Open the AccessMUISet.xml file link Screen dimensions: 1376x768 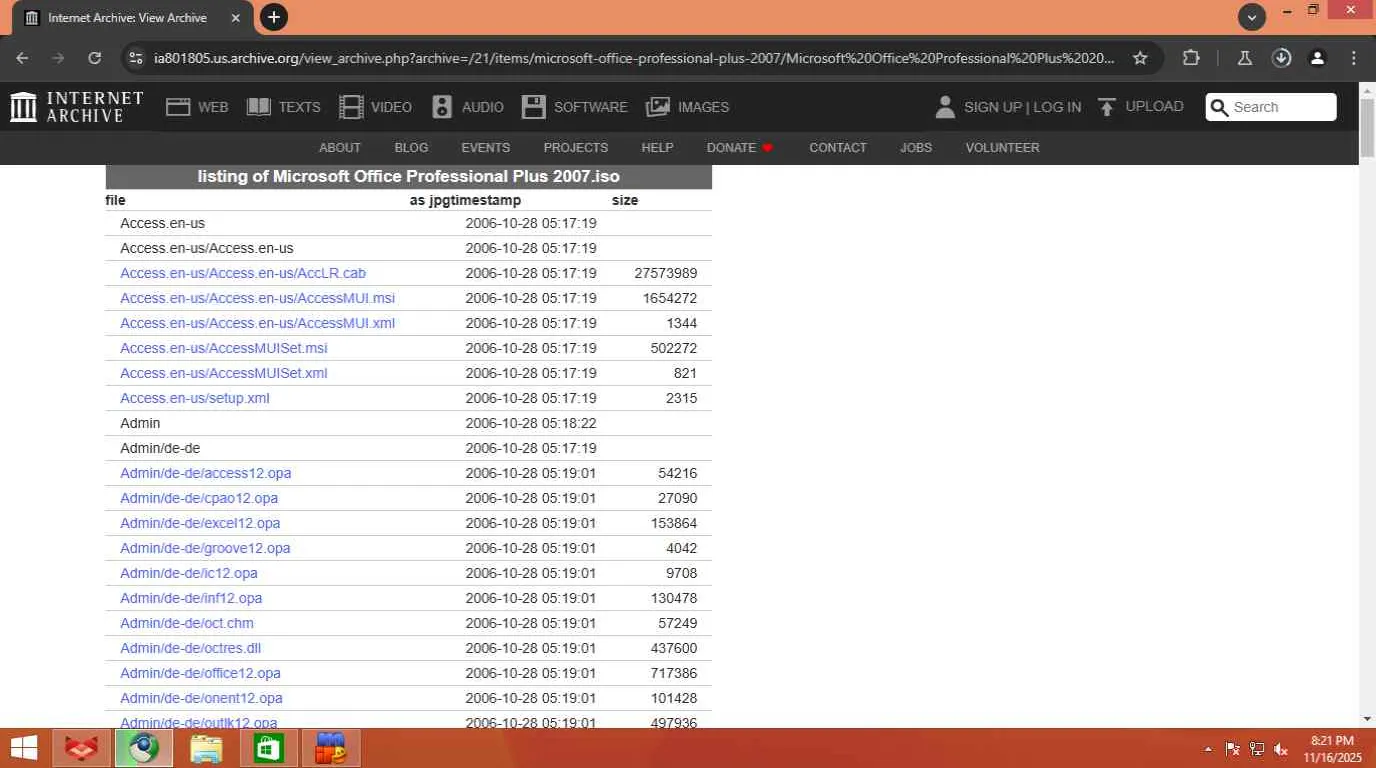tap(224, 373)
